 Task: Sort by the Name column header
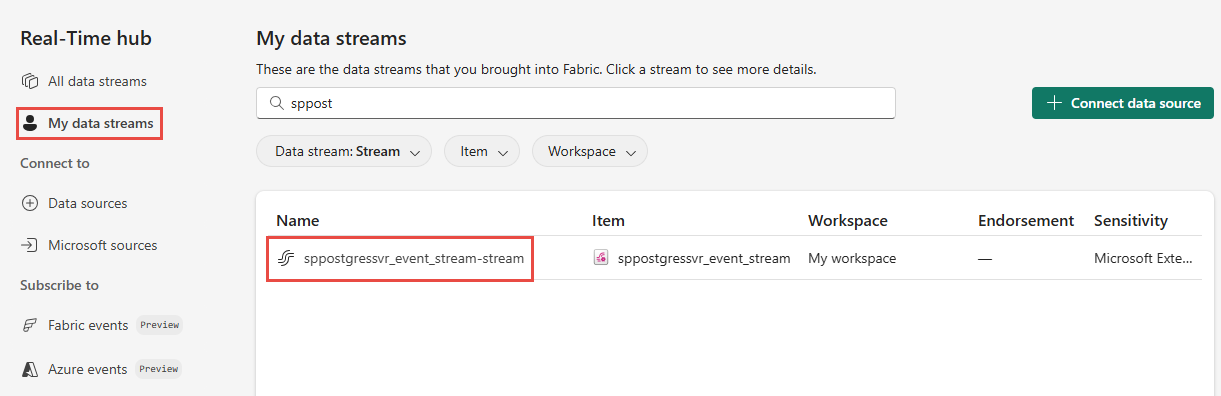[298, 220]
